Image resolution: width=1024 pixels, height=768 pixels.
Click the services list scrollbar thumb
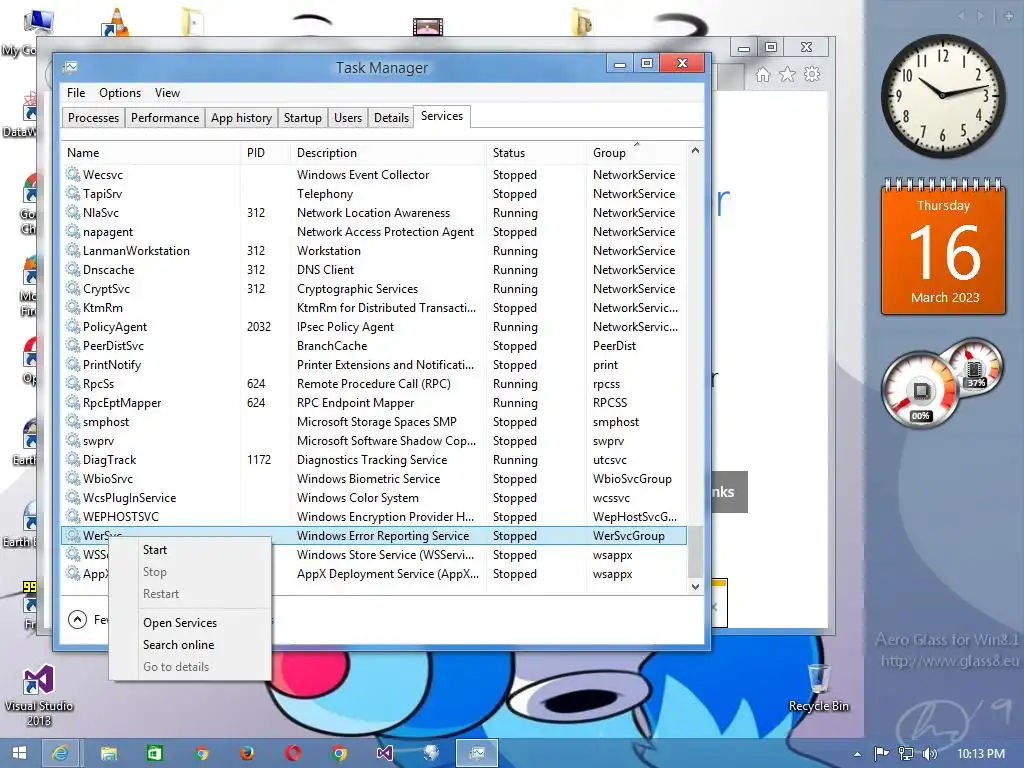(695, 551)
